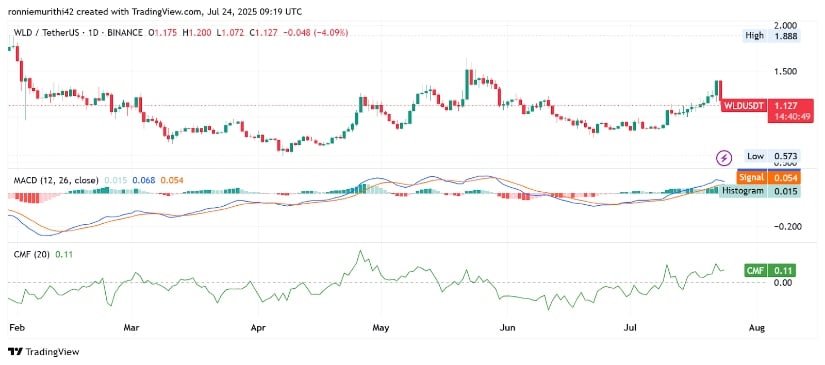Click the Aug label on time axis
This screenshot has width=825, height=365.
pyautogui.click(x=756, y=328)
